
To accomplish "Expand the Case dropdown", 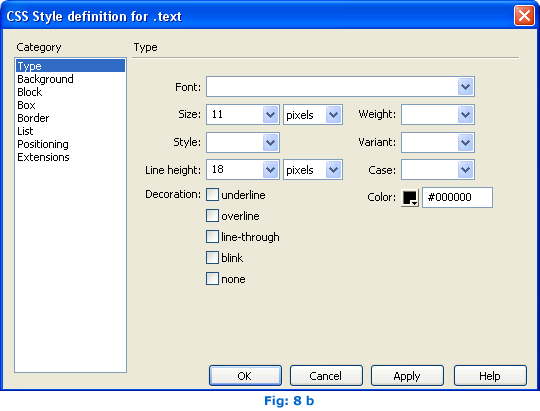I will [466, 169].
